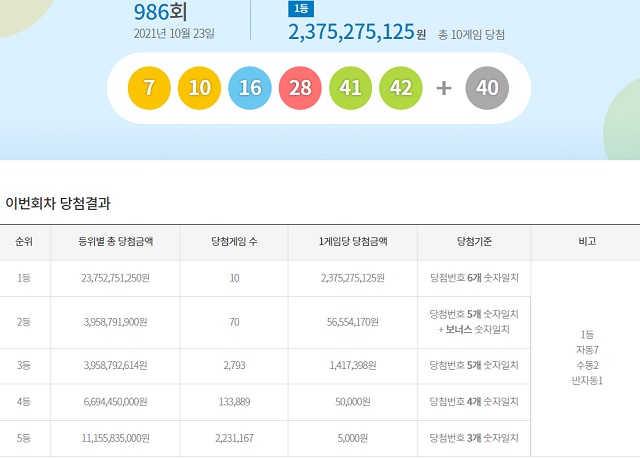Click the yellow lottery ball number 10
This screenshot has height=459, width=640.
point(199,88)
